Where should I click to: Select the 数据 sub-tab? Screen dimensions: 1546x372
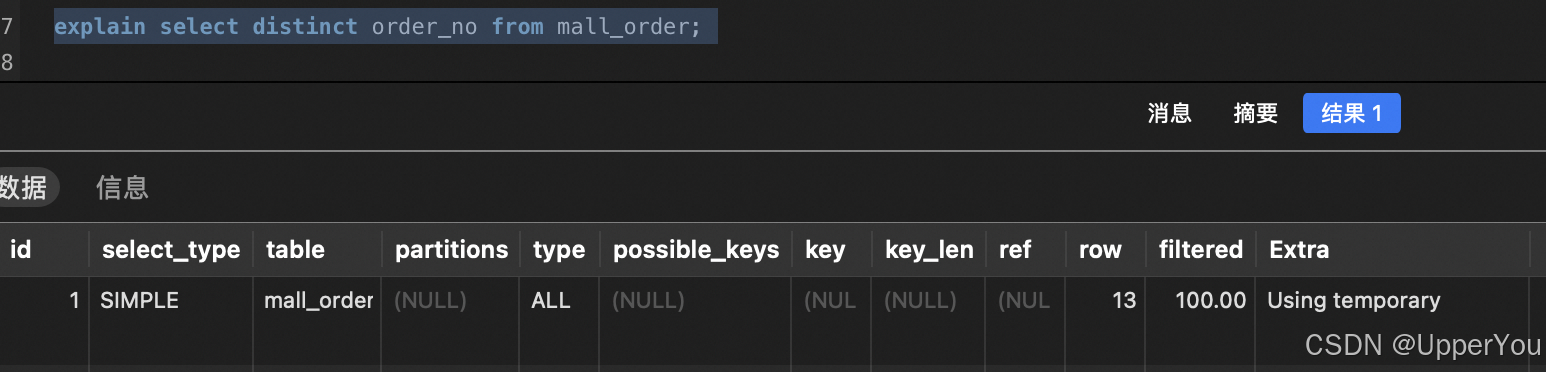tap(25, 187)
